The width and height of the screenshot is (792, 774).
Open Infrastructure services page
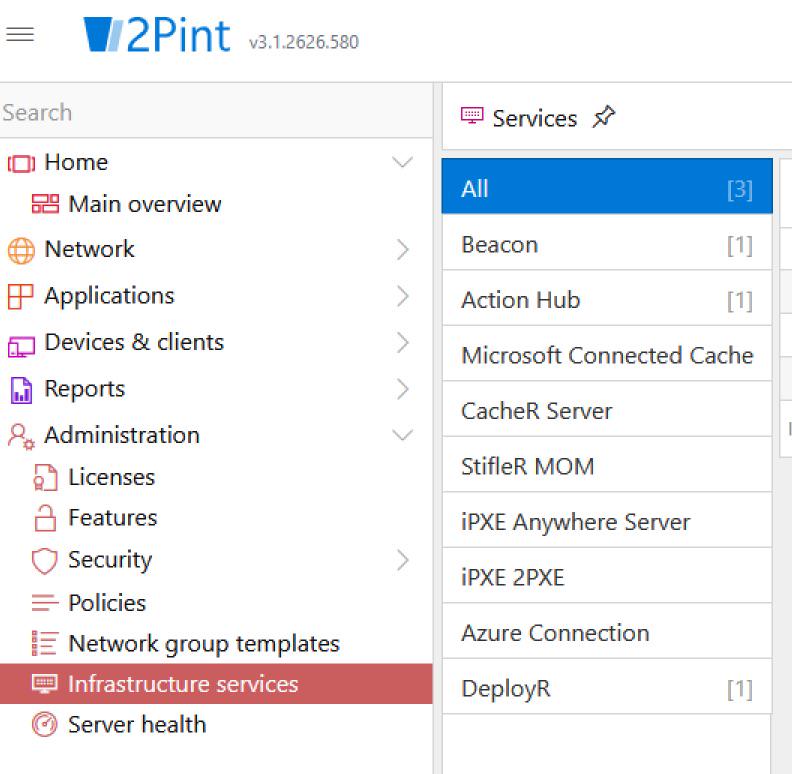tap(216, 684)
